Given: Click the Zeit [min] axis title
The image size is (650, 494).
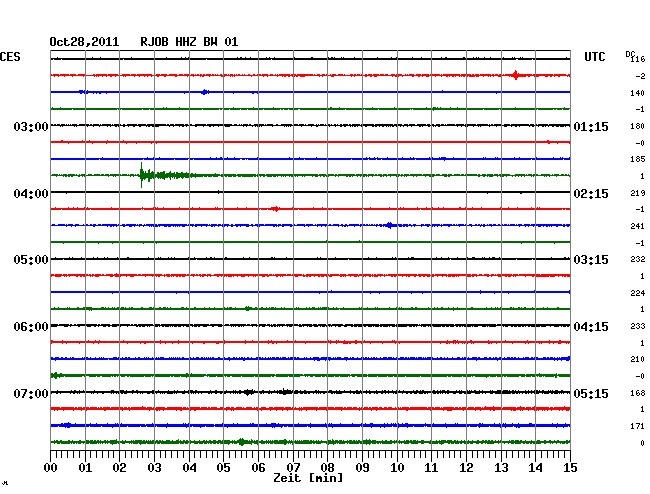Looking at the screenshot, I should tap(308, 478).
